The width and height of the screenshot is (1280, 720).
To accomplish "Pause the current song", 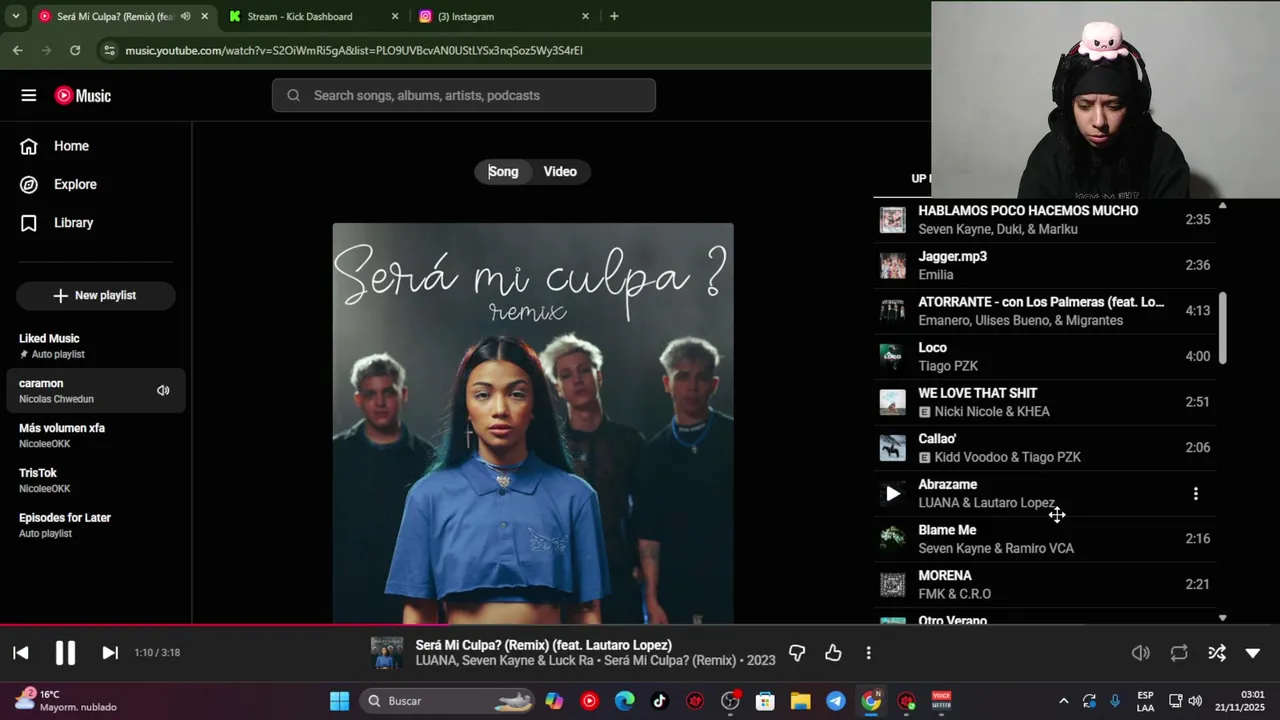I will [65, 653].
